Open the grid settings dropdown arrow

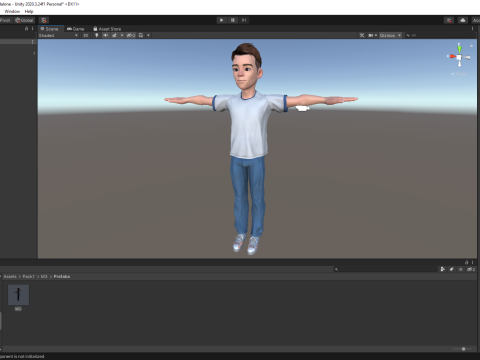pyautogui.click(x=148, y=35)
